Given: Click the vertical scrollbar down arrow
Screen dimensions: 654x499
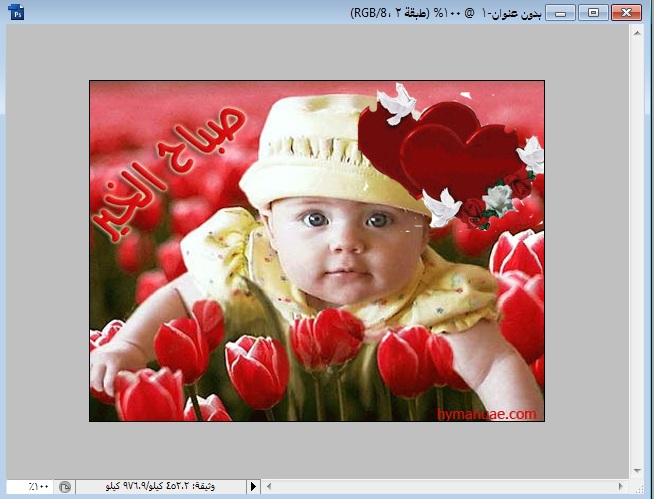Looking at the screenshot, I should (x=636, y=470).
